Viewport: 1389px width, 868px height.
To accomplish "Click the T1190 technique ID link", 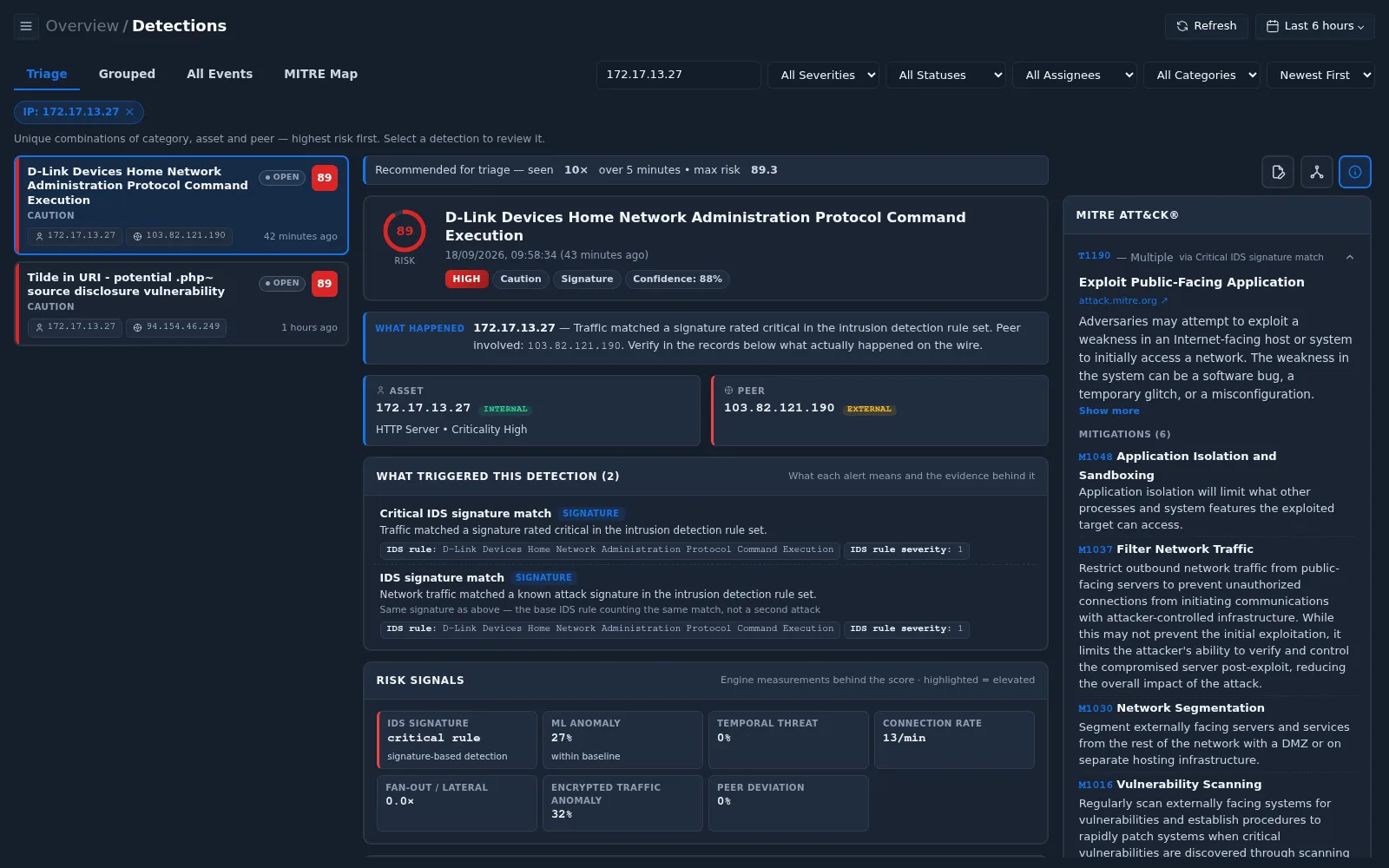I will 1094,256.
